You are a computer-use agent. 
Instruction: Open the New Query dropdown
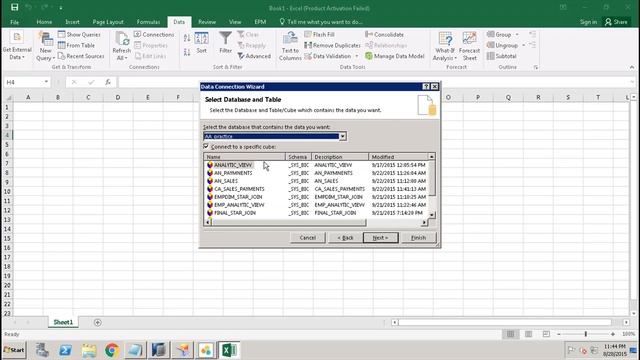tap(46, 47)
